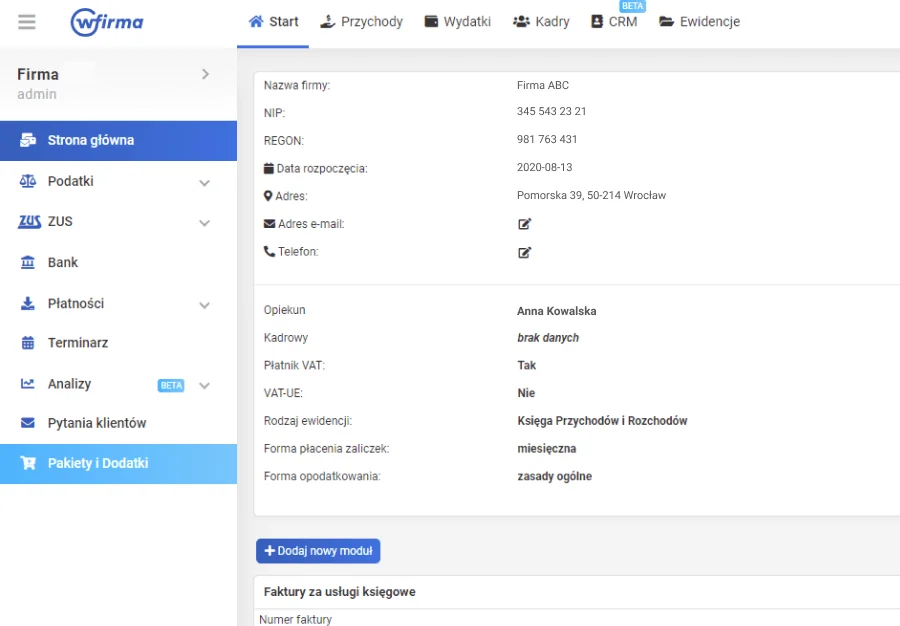The height and width of the screenshot is (626, 900).
Task: Click the envelope icon beside Adres e-mail
Action: pyautogui.click(x=269, y=224)
